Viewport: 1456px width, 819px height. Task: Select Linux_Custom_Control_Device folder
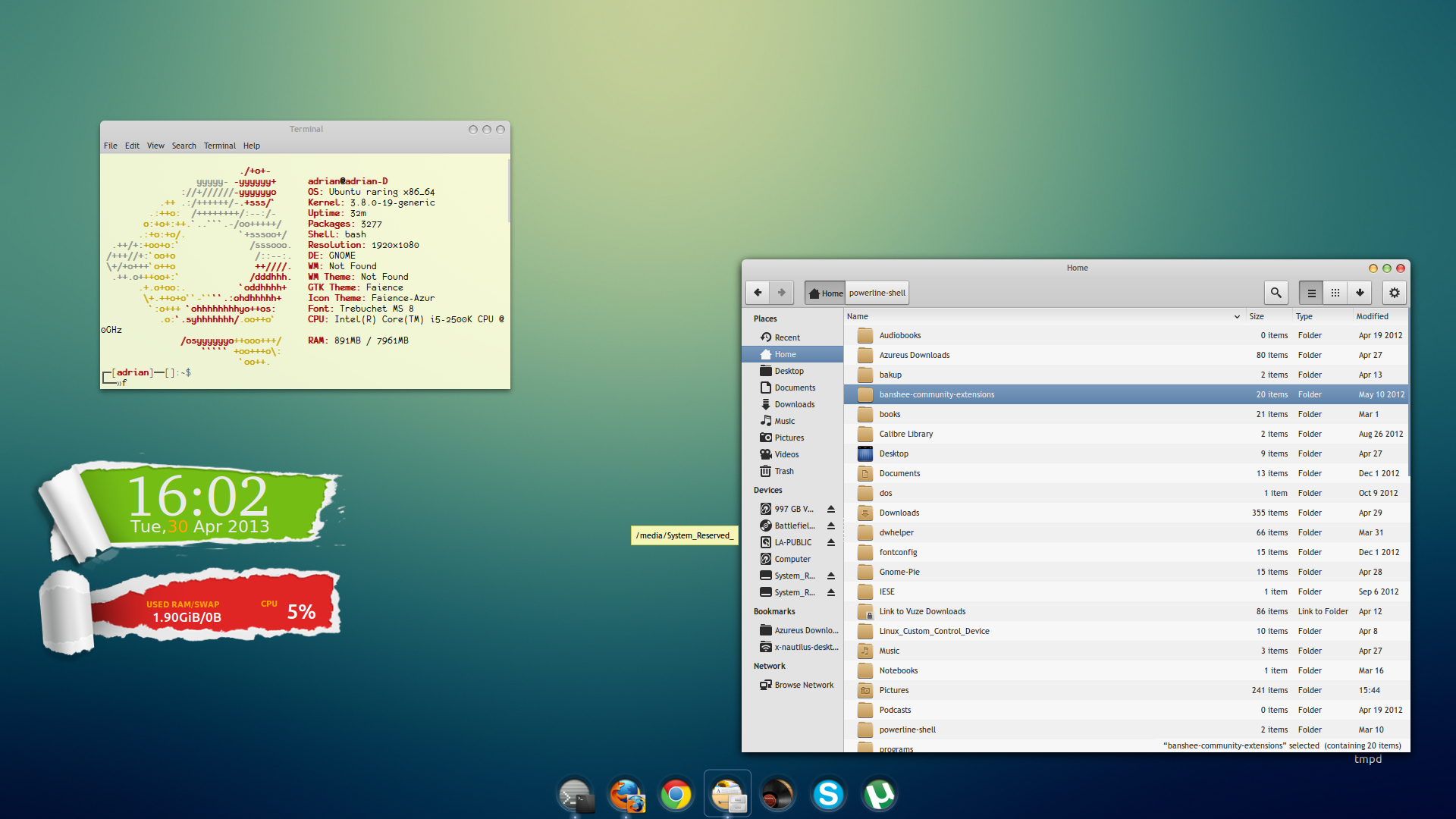pyautogui.click(x=1126, y=631)
